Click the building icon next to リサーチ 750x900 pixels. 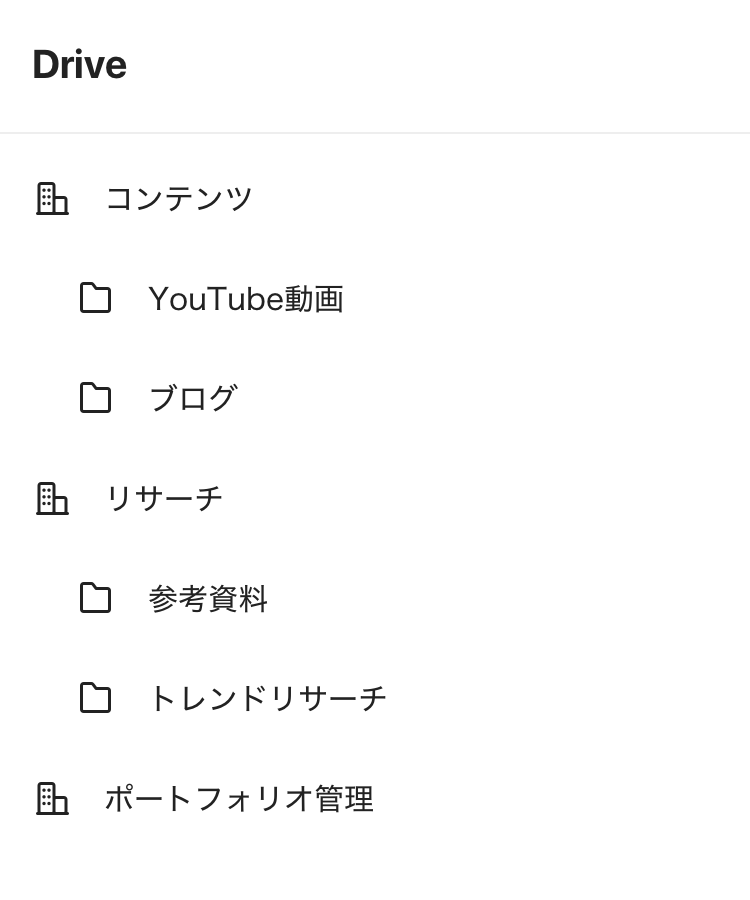point(52,498)
